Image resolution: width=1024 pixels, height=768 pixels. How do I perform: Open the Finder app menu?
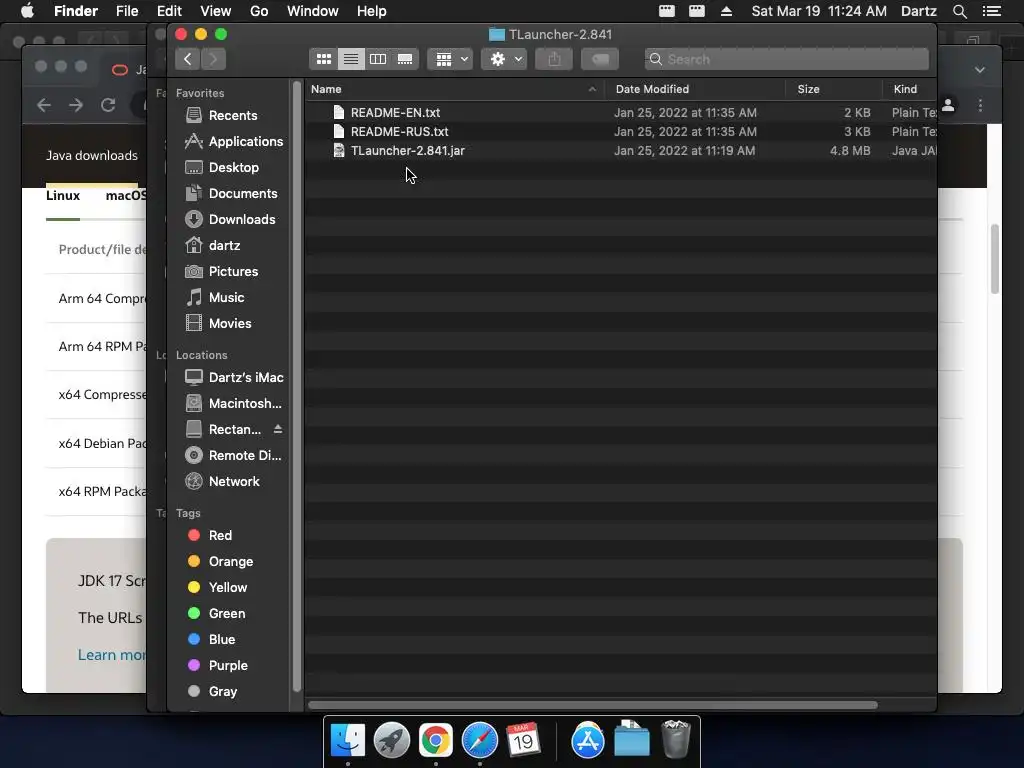click(76, 11)
